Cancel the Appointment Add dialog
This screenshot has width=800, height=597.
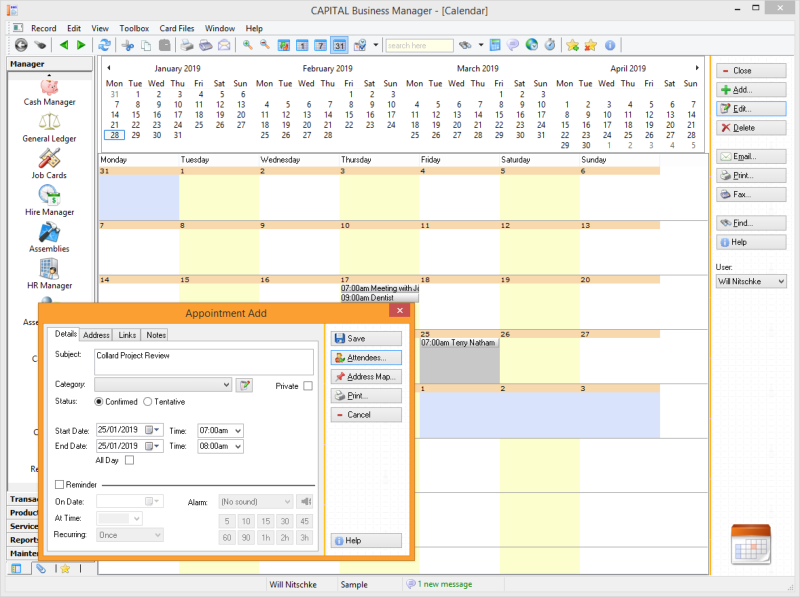point(366,415)
